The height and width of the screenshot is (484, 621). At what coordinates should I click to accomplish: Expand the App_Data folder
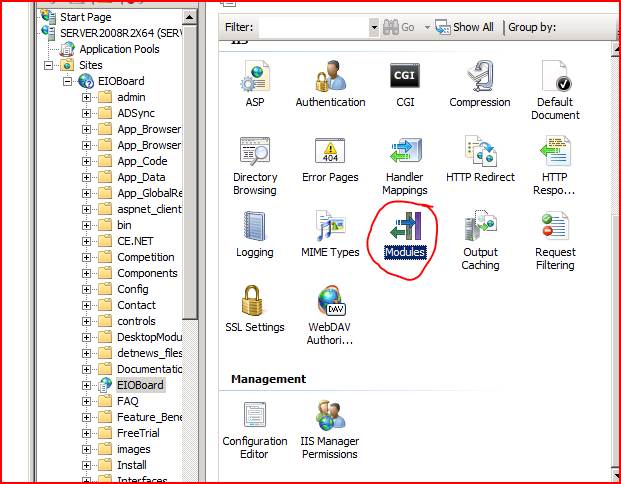coord(86,177)
